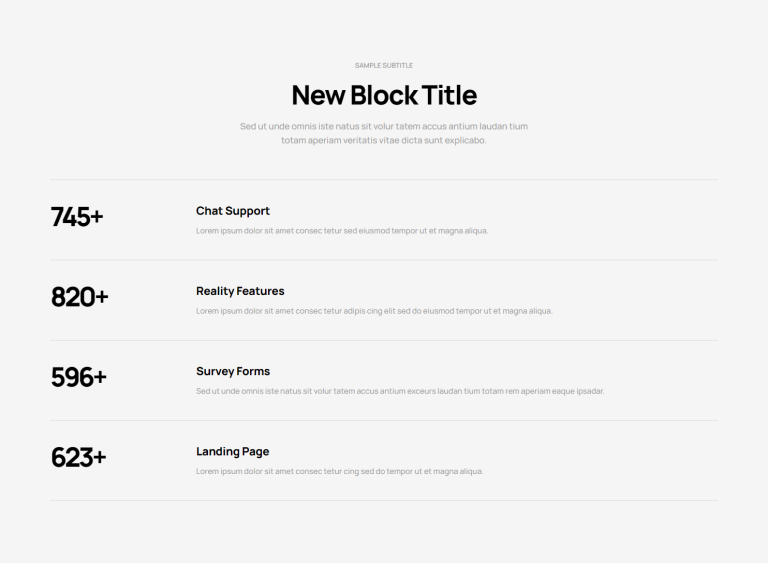
Task: Select the "820+" counter number
Action: coord(79,297)
